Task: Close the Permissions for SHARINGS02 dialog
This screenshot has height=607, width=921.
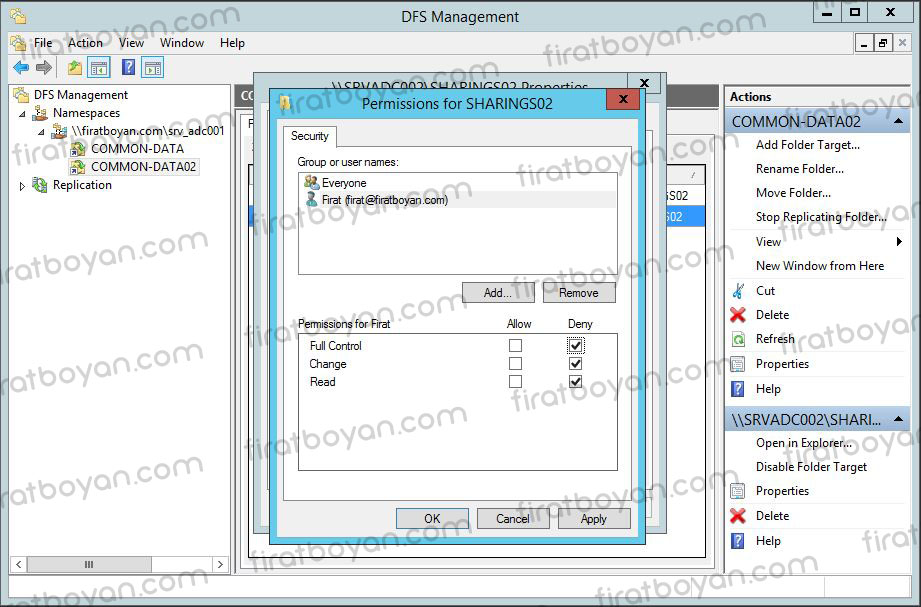Action: pos(623,99)
